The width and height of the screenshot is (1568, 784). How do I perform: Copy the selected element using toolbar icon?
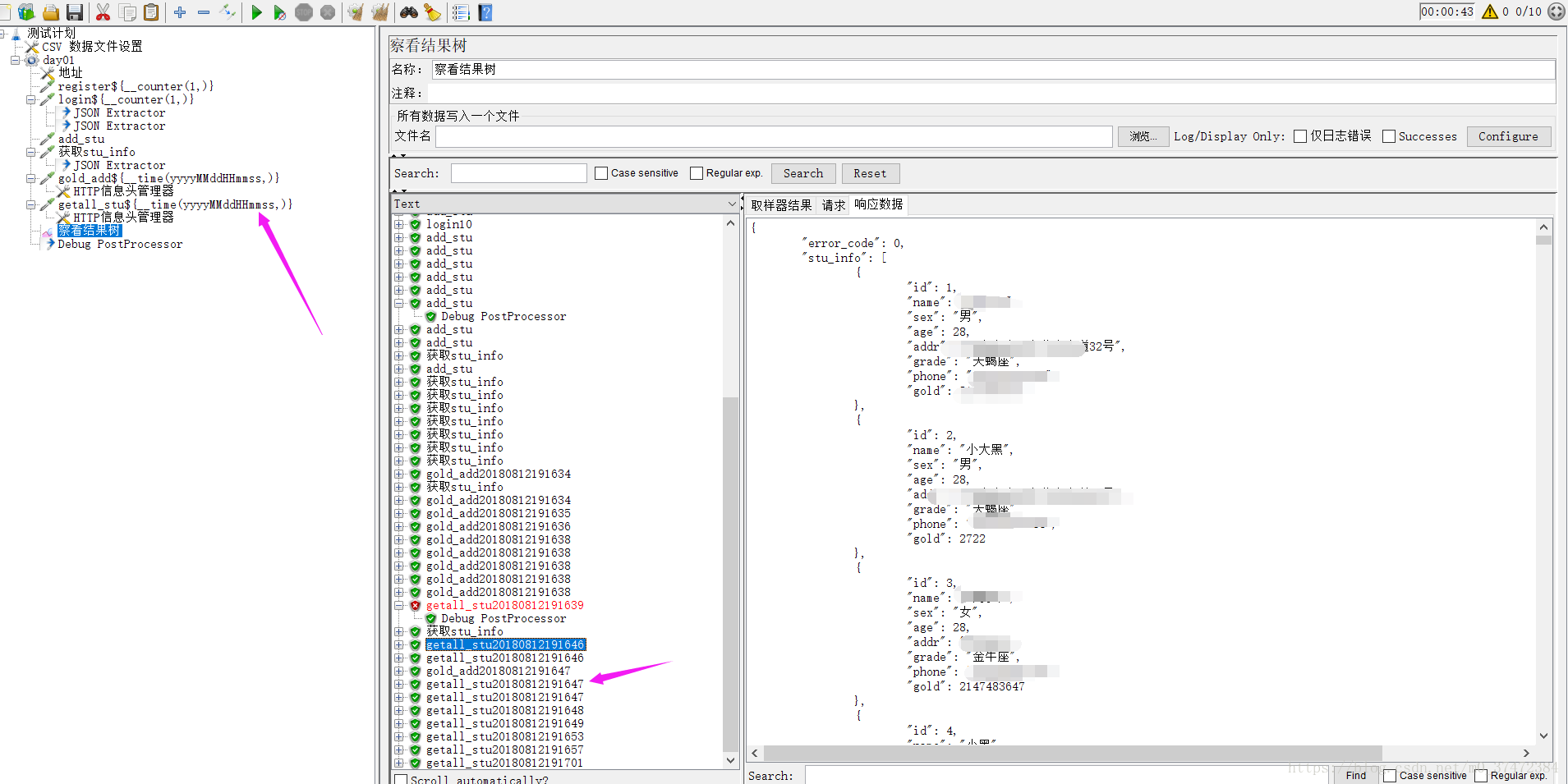pyautogui.click(x=127, y=12)
